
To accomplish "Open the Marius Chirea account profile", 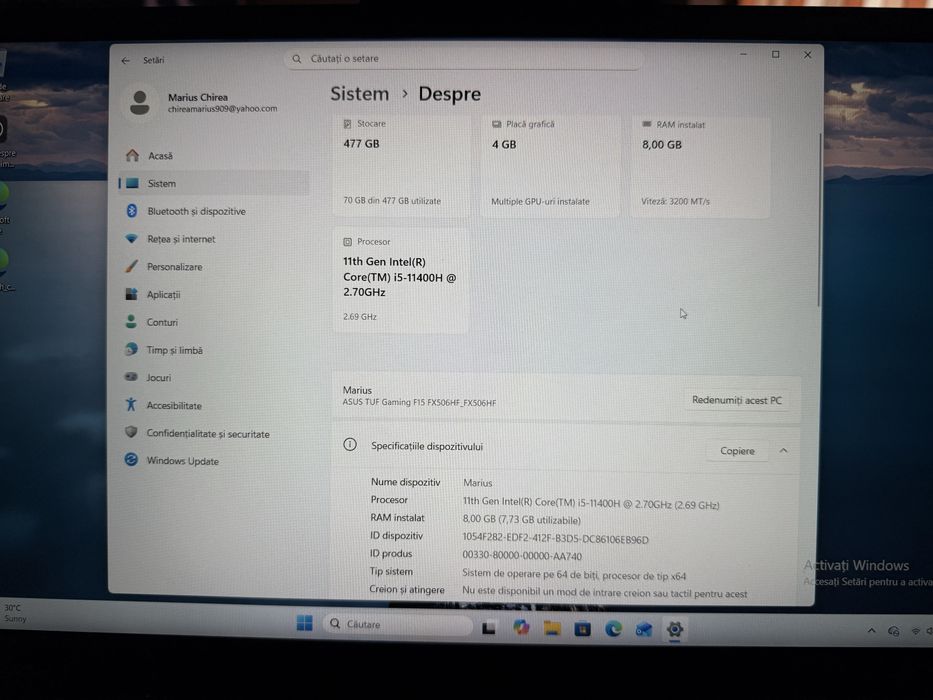I will coord(200,103).
